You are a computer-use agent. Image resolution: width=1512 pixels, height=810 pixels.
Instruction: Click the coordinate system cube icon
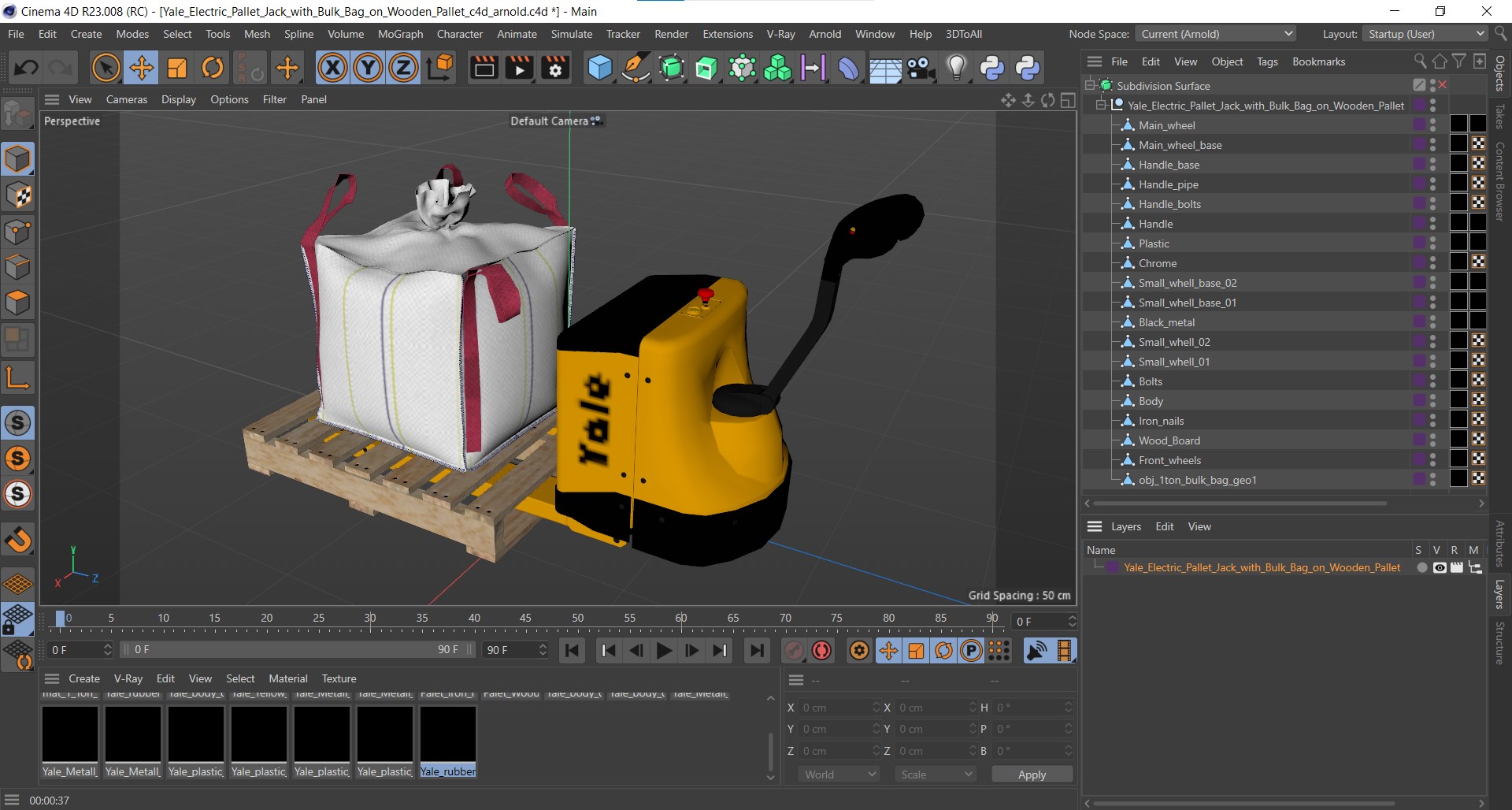[440, 68]
